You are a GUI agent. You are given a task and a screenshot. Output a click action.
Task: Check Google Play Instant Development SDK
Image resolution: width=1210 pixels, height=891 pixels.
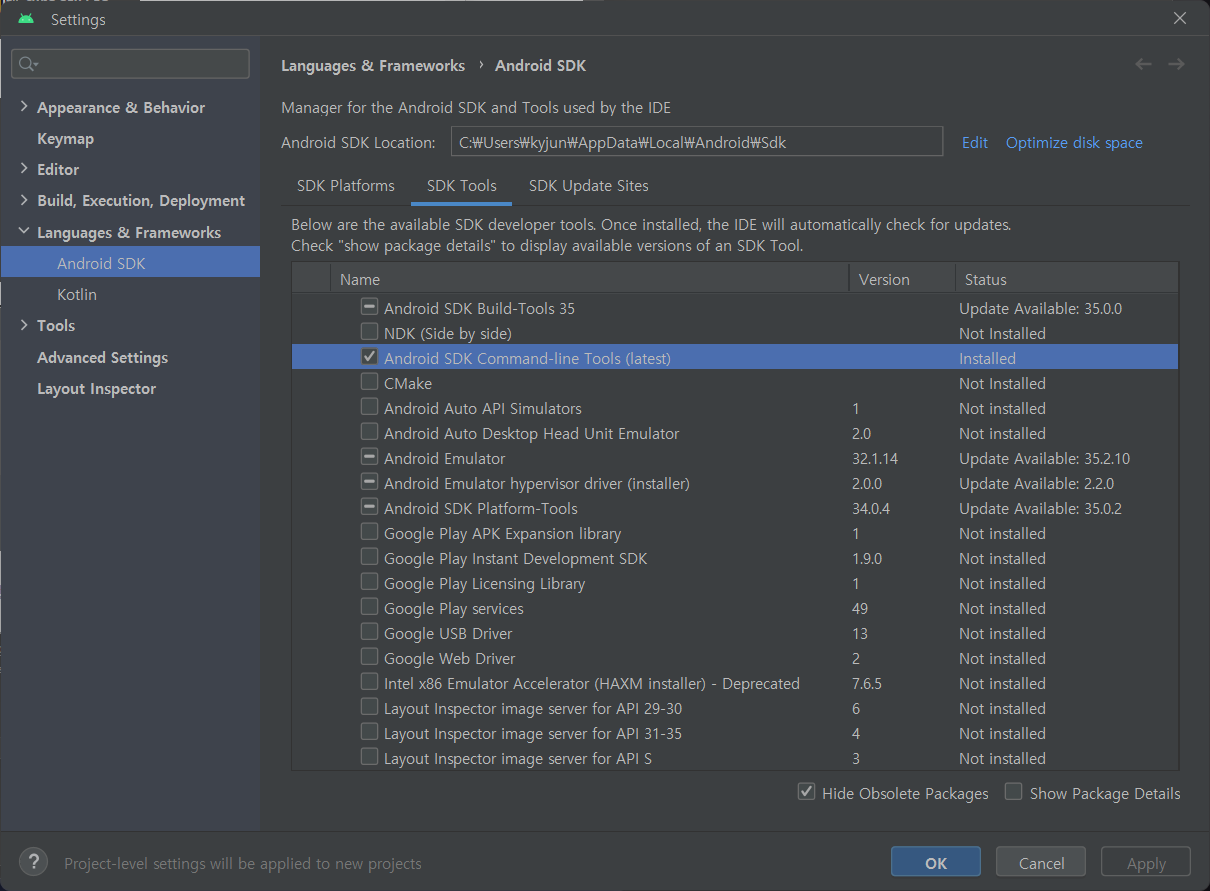point(369,557)
